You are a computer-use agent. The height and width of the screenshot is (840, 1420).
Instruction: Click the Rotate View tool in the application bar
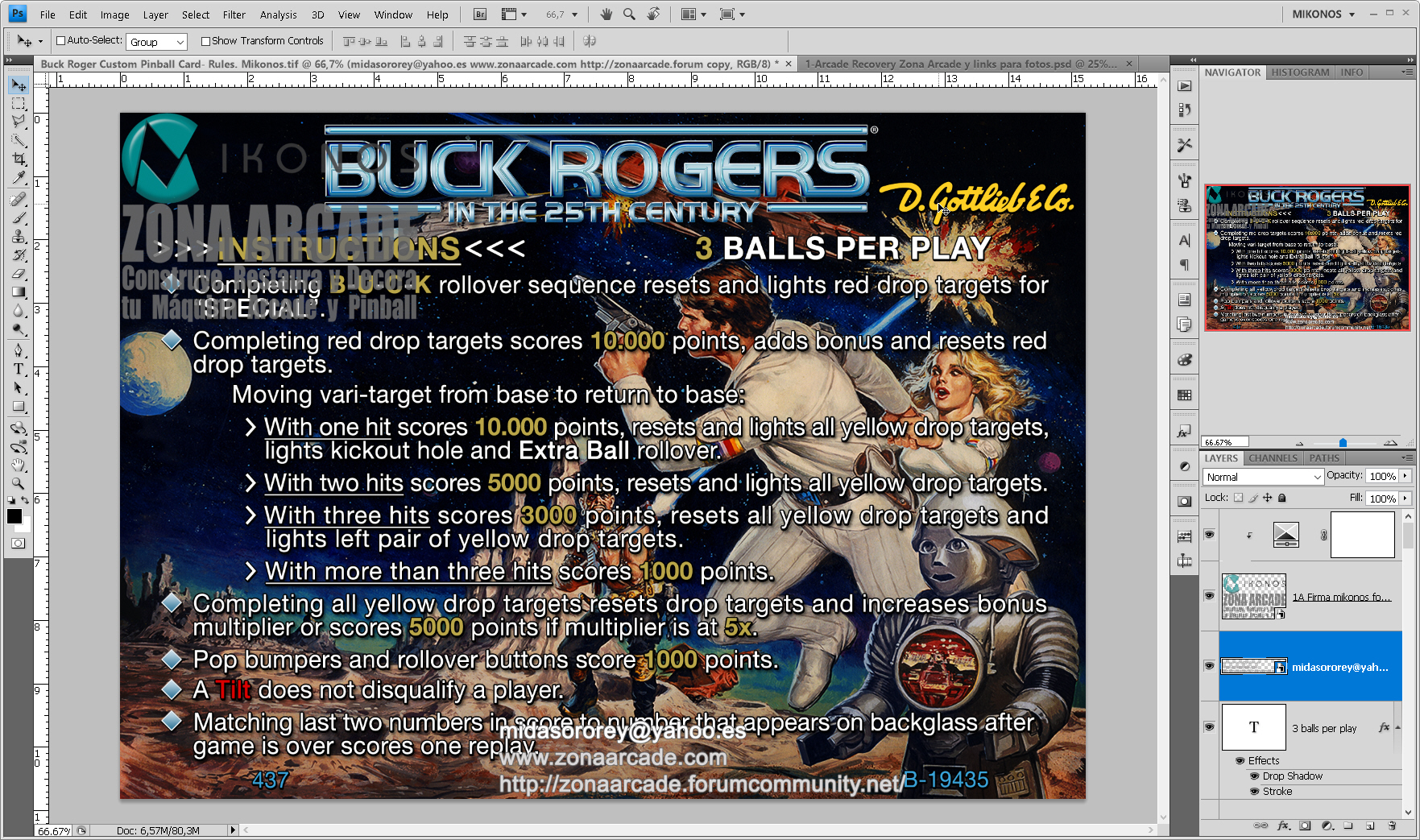653,14
